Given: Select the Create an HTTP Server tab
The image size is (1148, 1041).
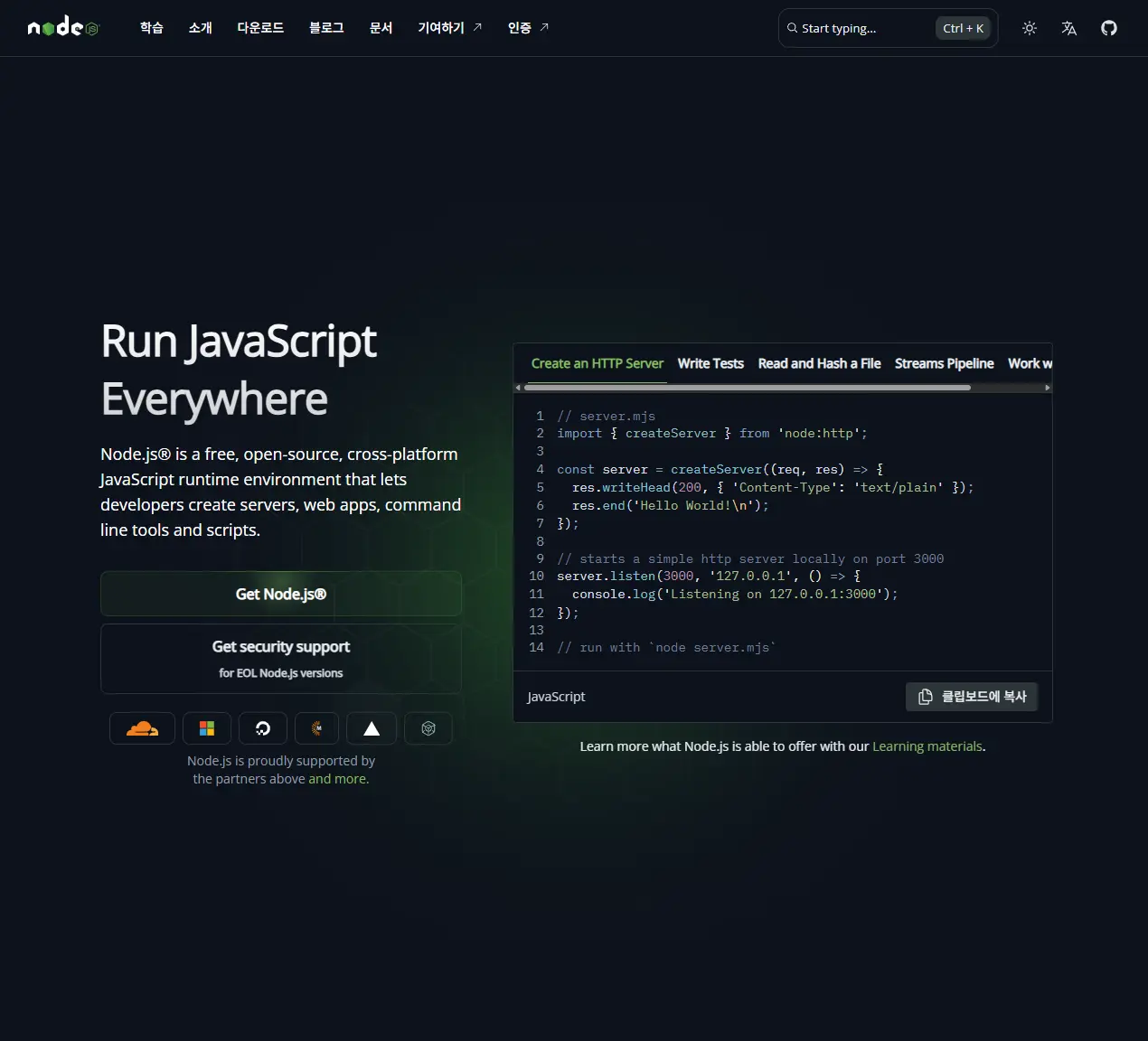Looking at the screenshot, I should [598, 363].
